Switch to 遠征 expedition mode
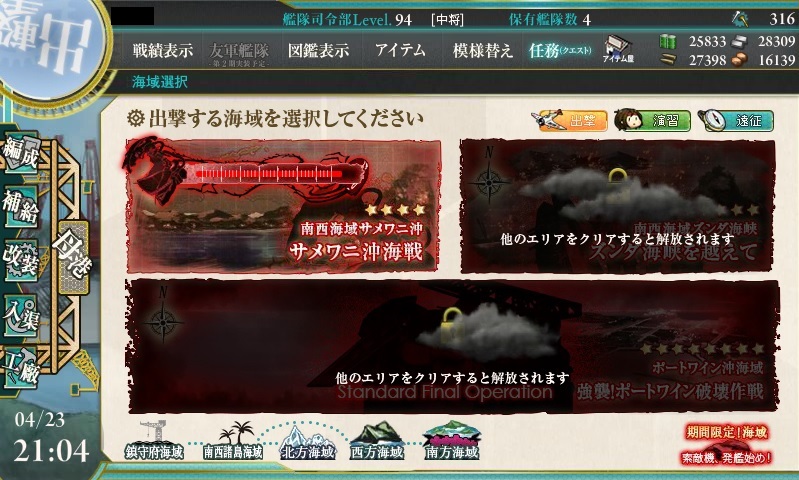 [735, 120]
